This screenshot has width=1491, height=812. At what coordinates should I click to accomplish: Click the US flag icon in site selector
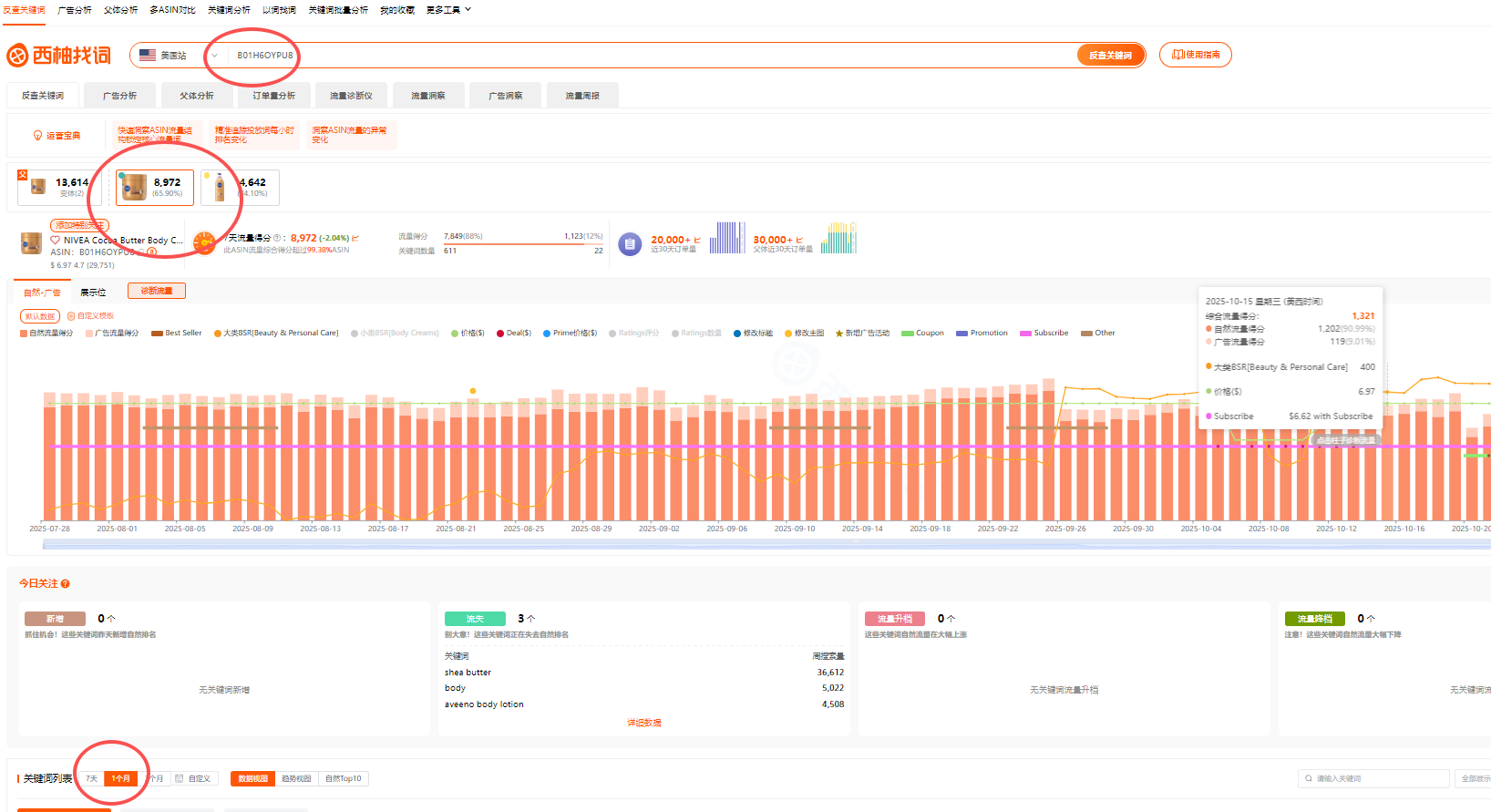click(148, 56)
